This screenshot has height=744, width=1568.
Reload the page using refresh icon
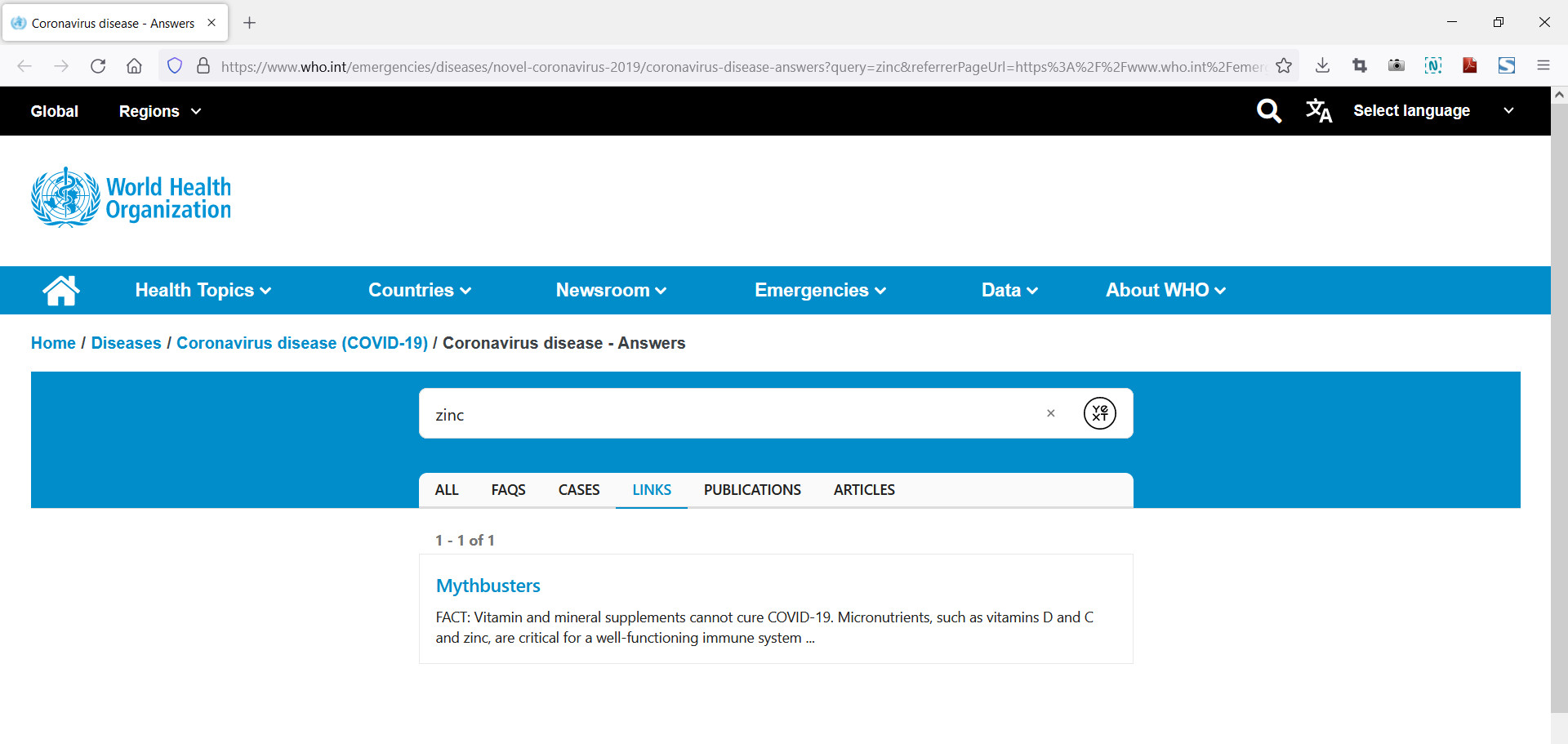(x=98, y=66)
